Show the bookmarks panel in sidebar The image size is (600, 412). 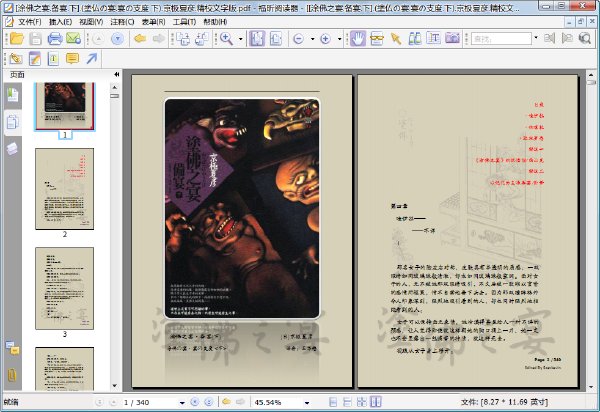[x=12, y=94]
